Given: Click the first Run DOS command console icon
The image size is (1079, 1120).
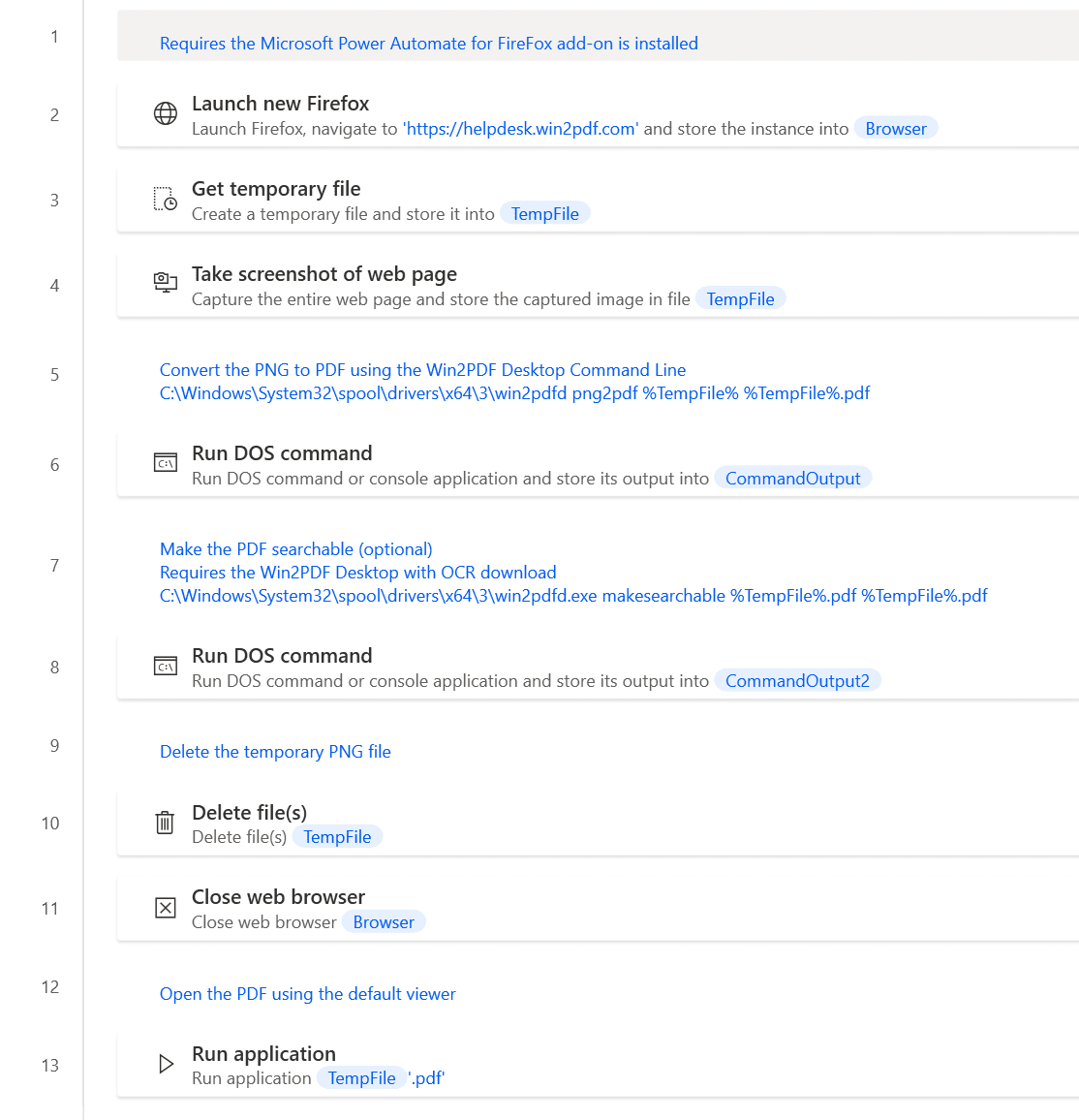Looking at the screenshot, I should tap(166, 462).
